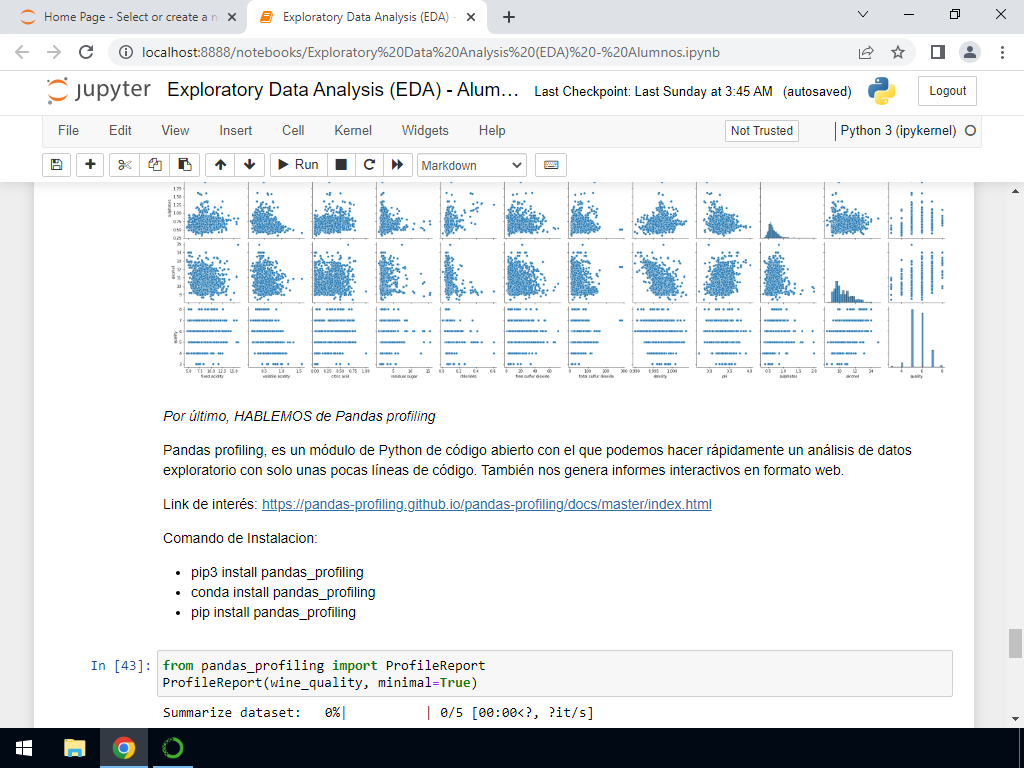Click the 'conda install pandas_profiling' text
The height and width of the screenshot is (768, 1024).
pyautogui.click(x=283, y=592)
